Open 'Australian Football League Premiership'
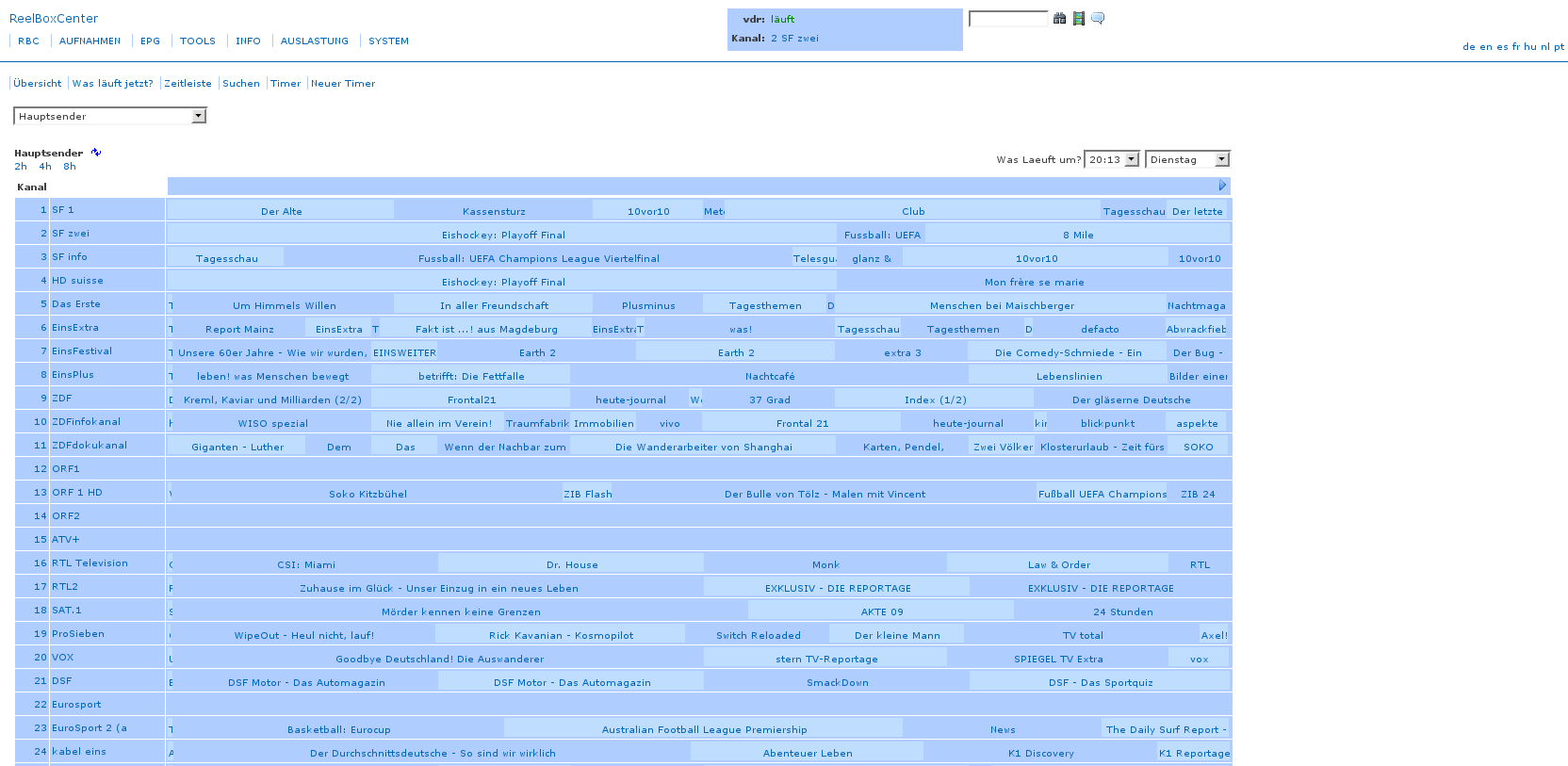Screen dimensions: 1568x766 coord(705,730)
